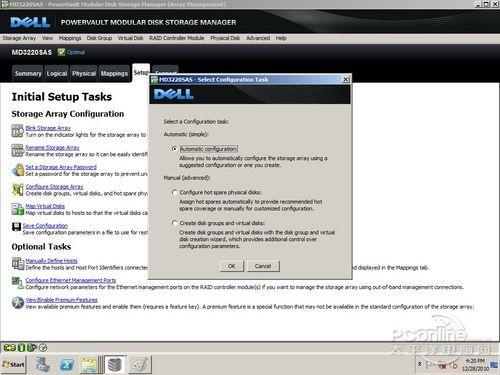Open the RAID Controller Module menu

point(177,38)
